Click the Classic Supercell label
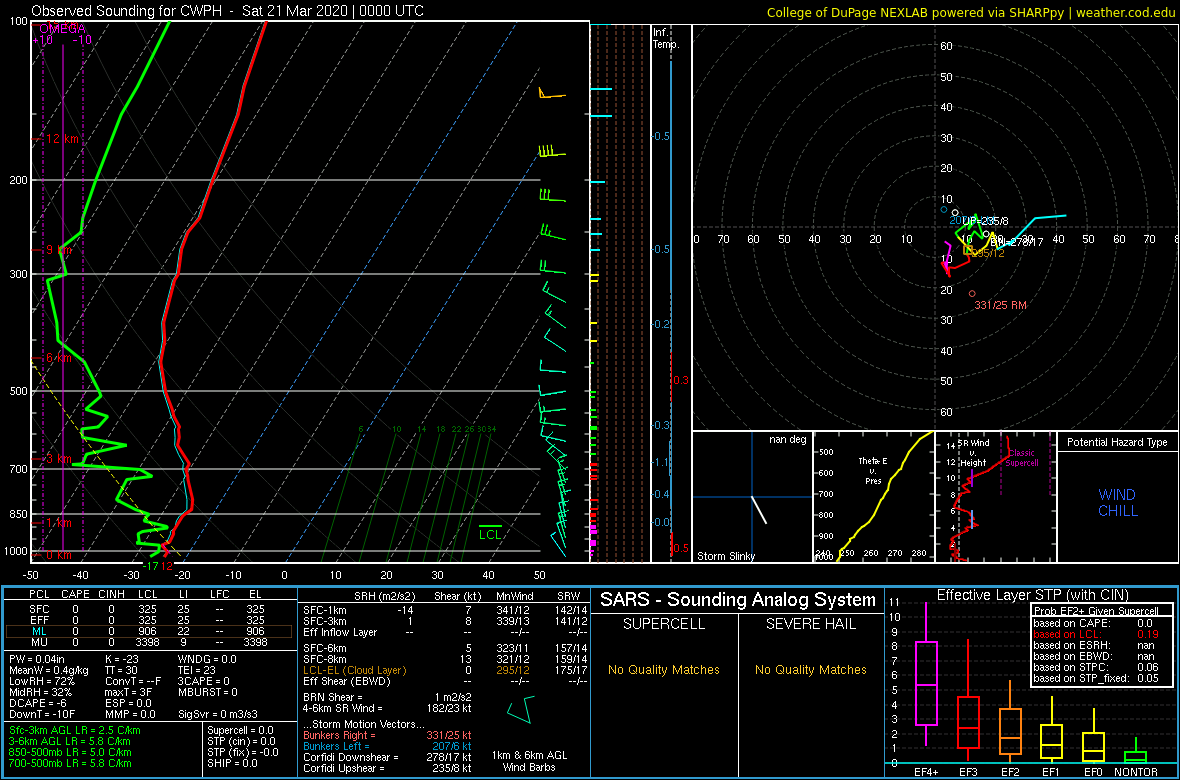 [1023, 458]
